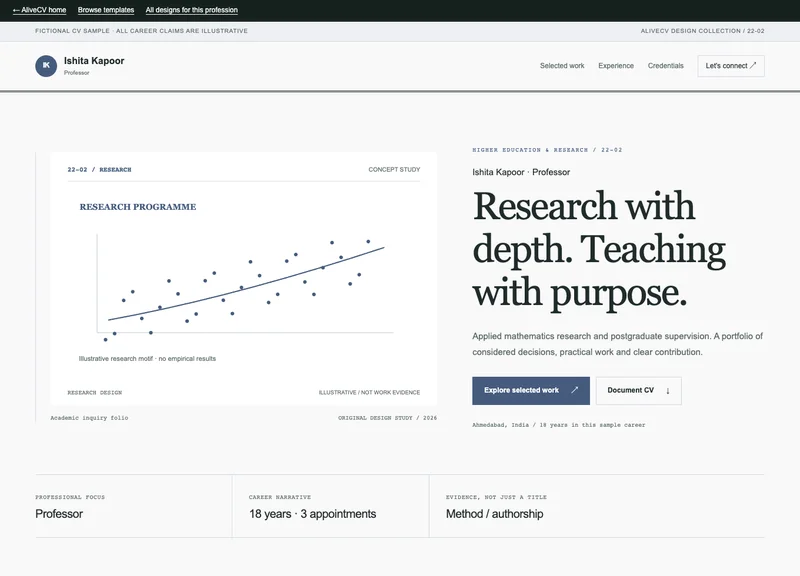
Task: Jump to Experience section
Action: [616, 66]
